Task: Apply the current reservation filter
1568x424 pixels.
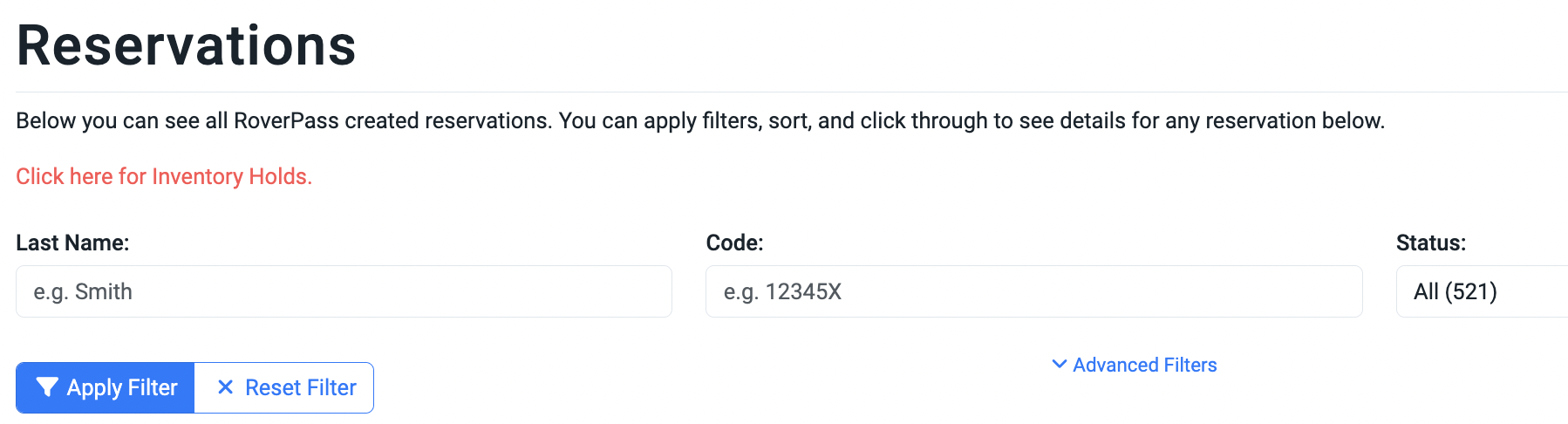Action: (106, 387)
